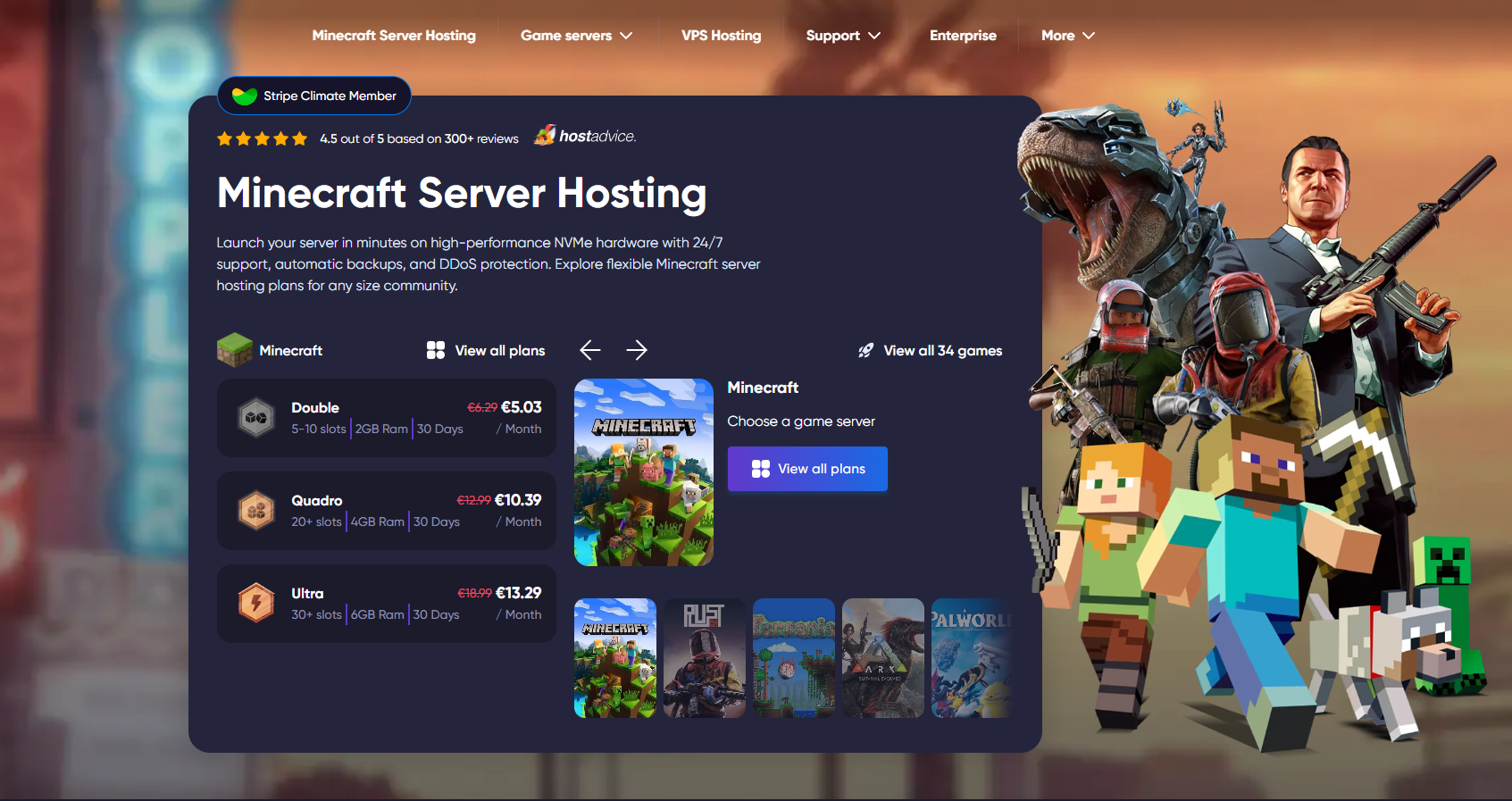Choose the Terraria game thumbnail

[x=794, y=658]
